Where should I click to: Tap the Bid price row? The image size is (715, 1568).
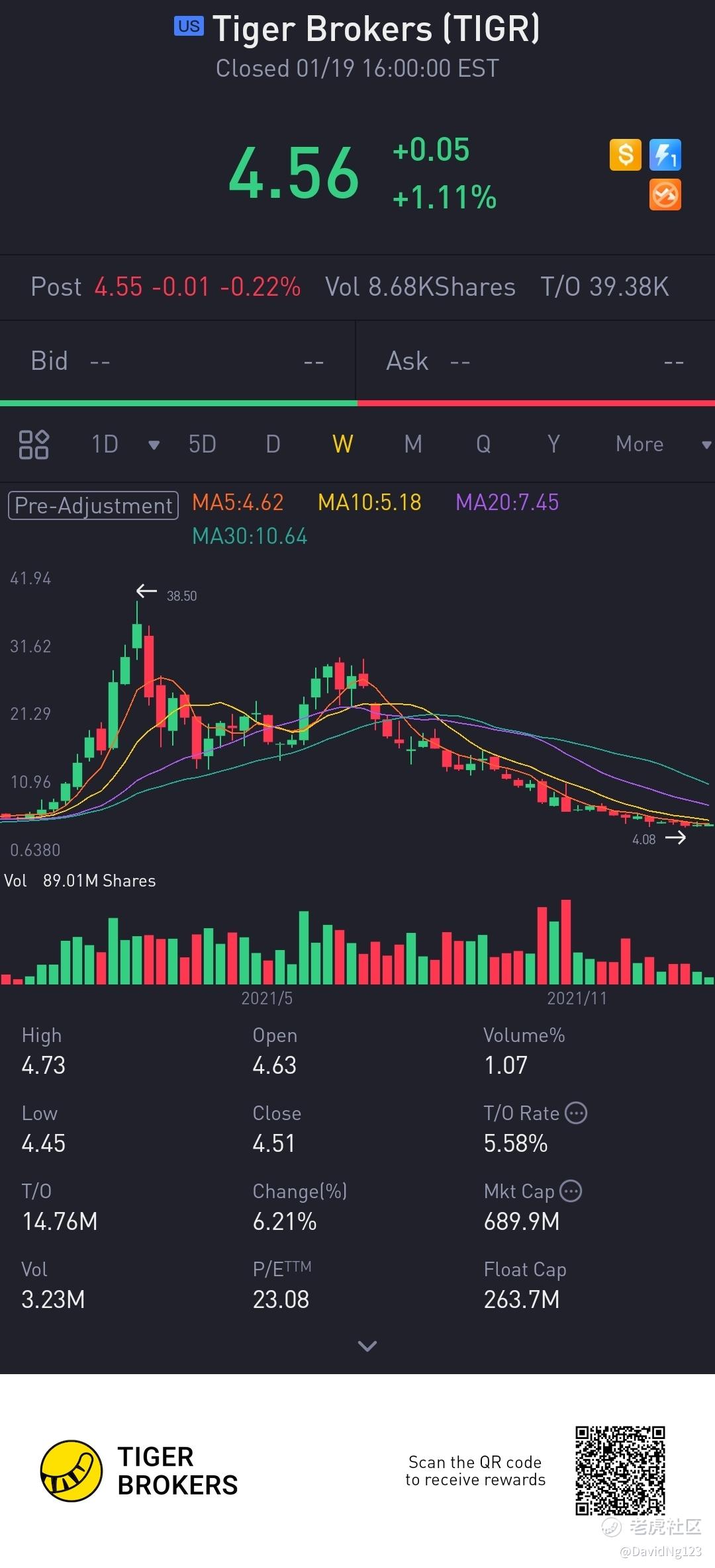coord(177,361)
